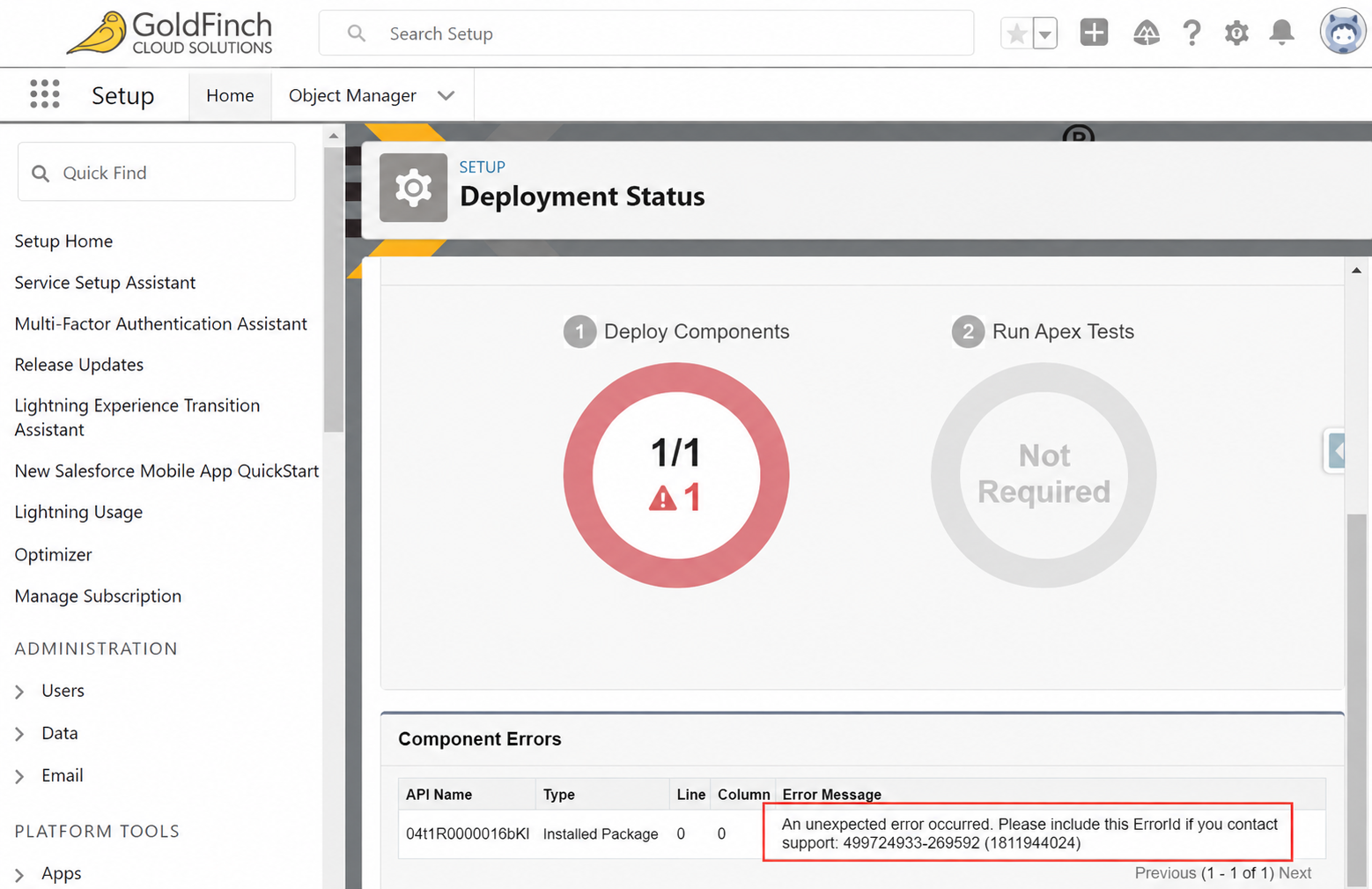Click the Favorites star icon
Viewport: 1372px width, 889px height.
[1016, 33]
